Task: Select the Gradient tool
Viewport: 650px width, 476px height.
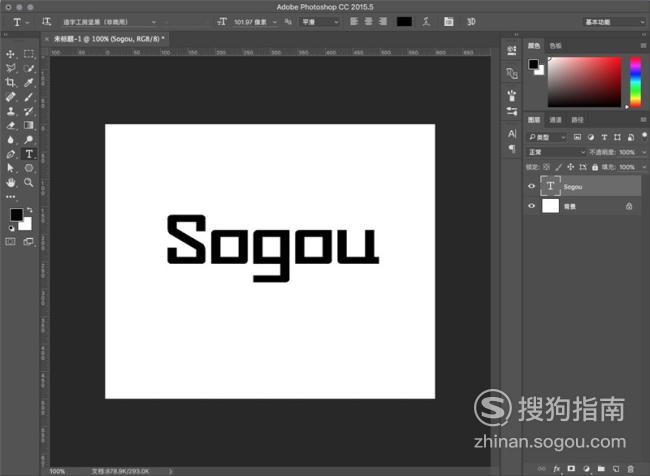Action: coord(29,125)
